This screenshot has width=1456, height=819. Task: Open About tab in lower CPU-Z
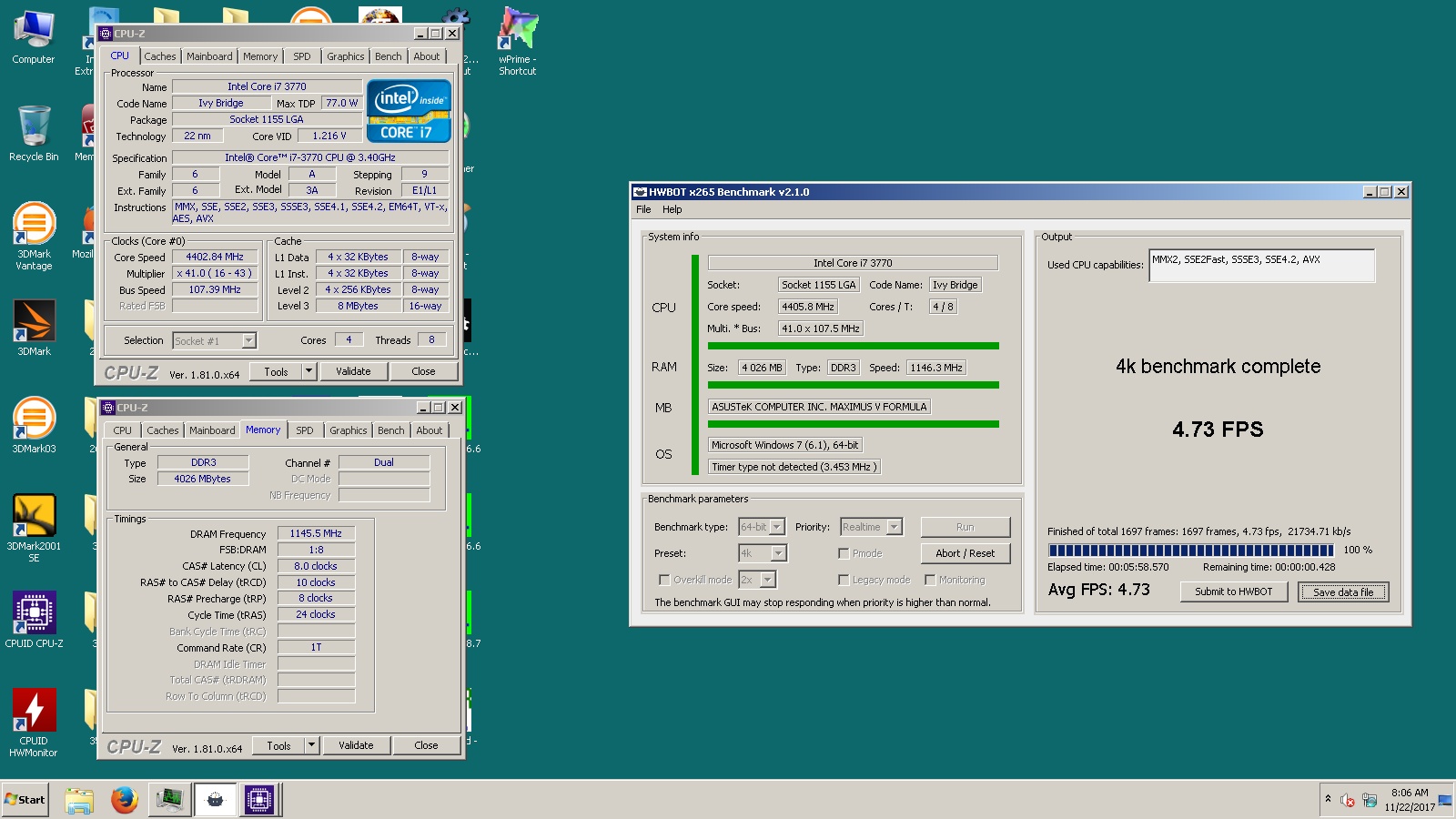pyautogui.click(x=430, y=430)
